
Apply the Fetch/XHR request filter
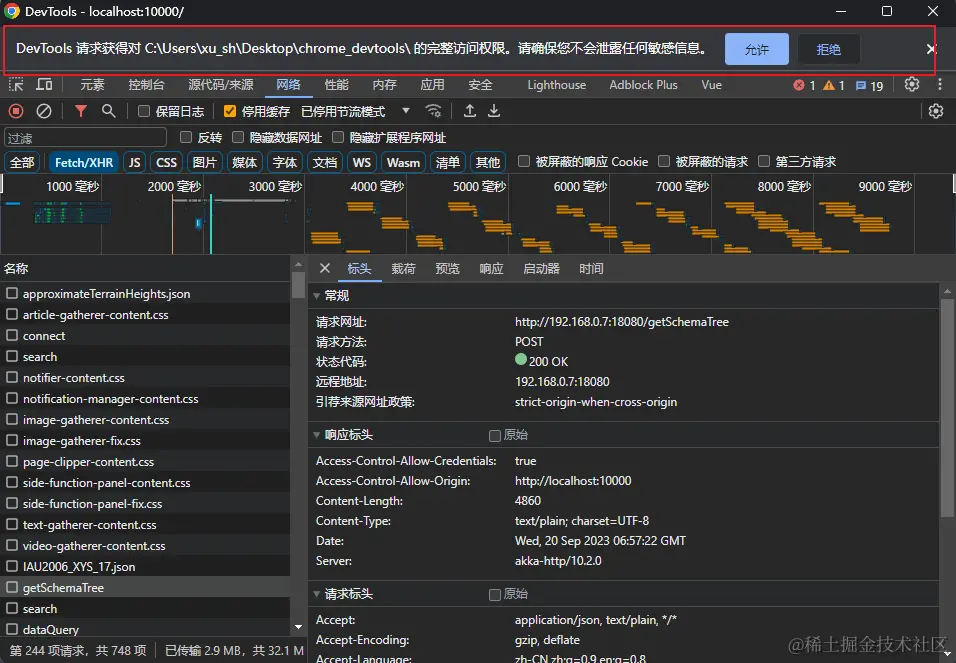click(84, 161)
